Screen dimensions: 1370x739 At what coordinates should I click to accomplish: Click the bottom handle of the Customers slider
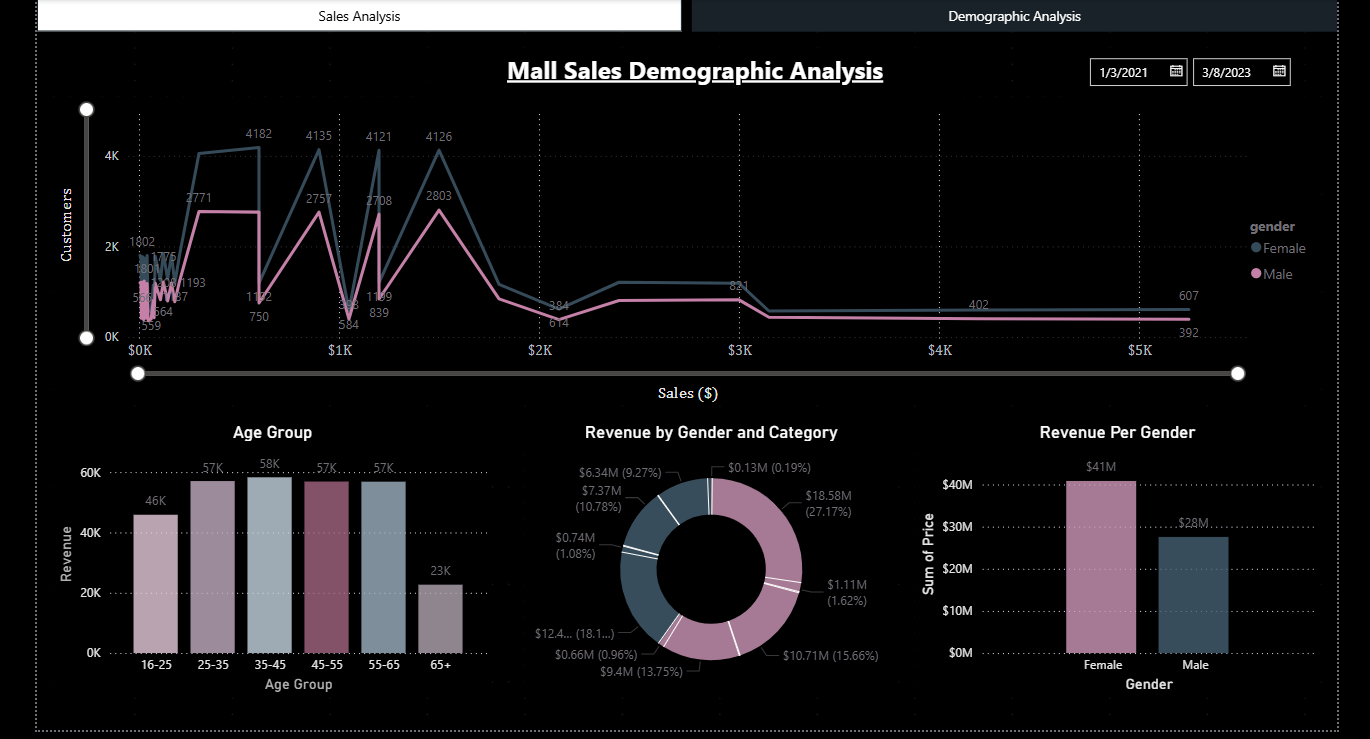87,337
